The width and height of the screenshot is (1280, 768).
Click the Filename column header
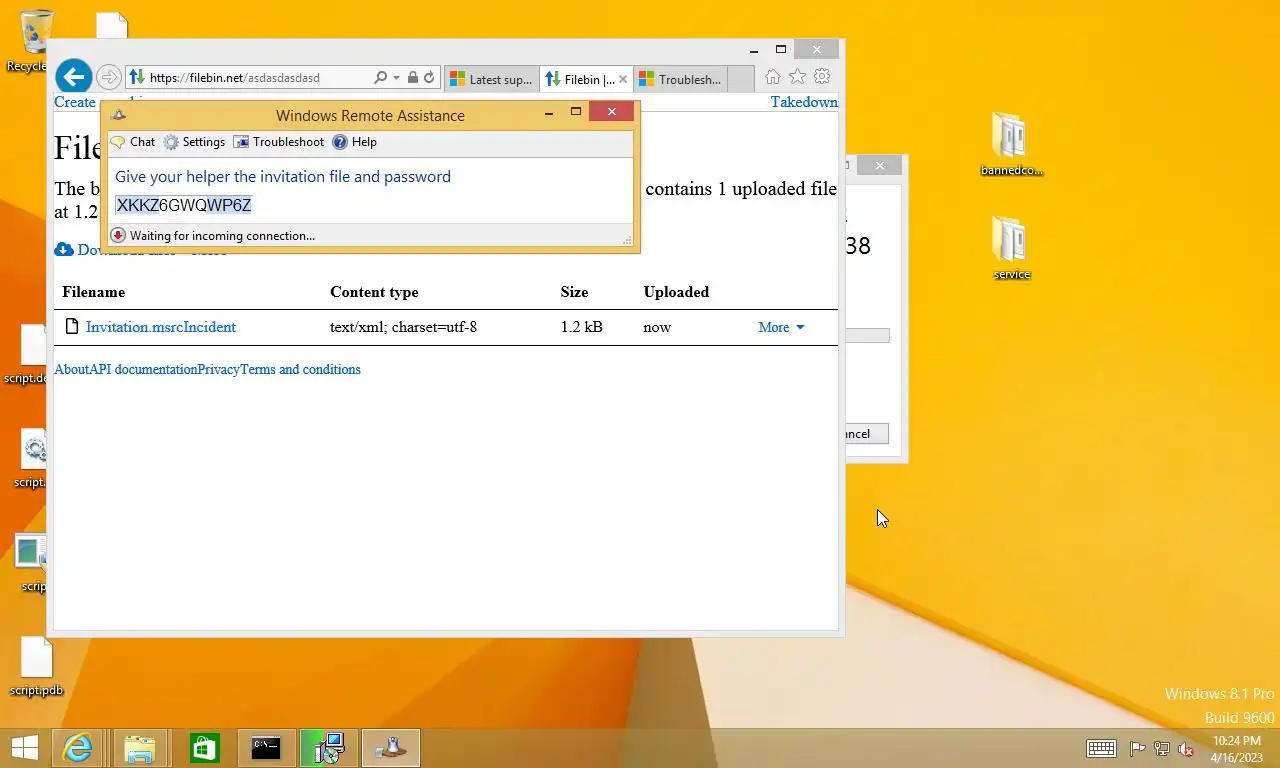click(x=93, y=292)
